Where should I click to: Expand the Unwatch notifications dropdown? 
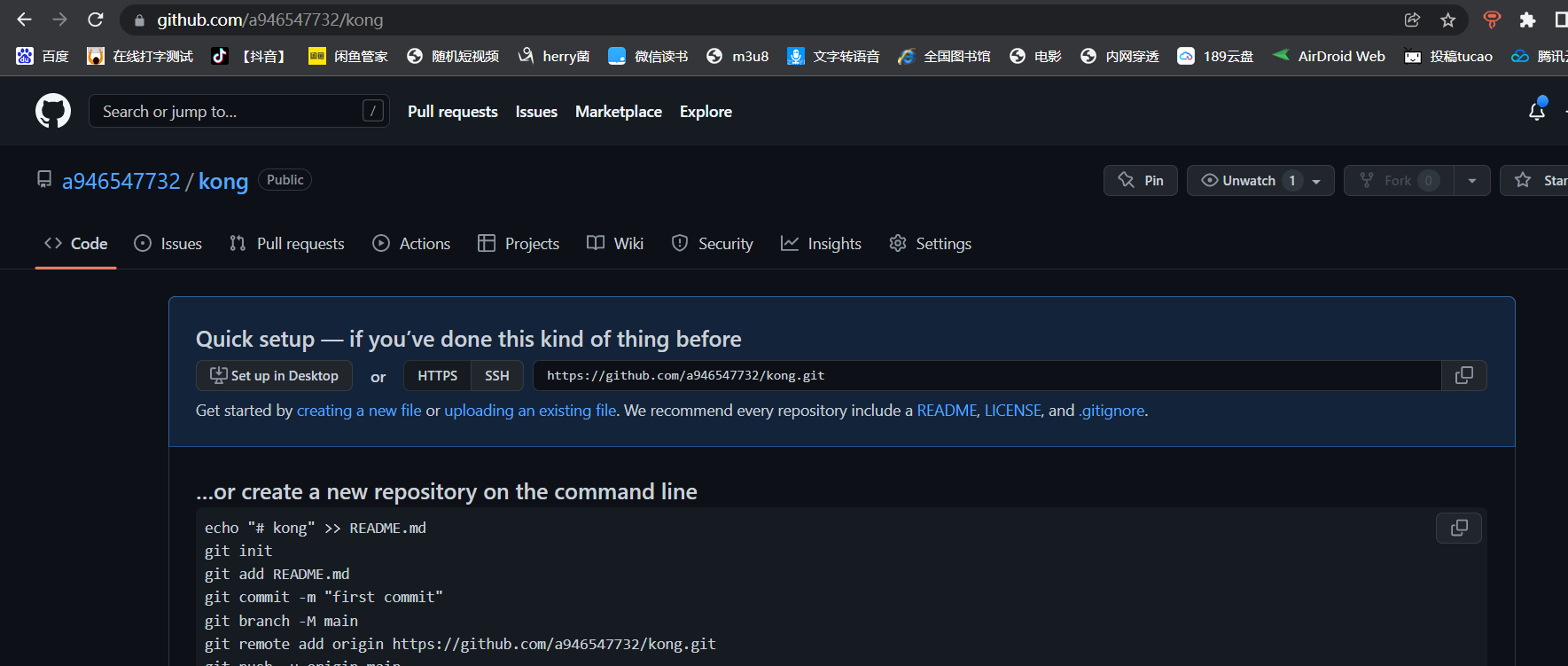coord(1316,181)
